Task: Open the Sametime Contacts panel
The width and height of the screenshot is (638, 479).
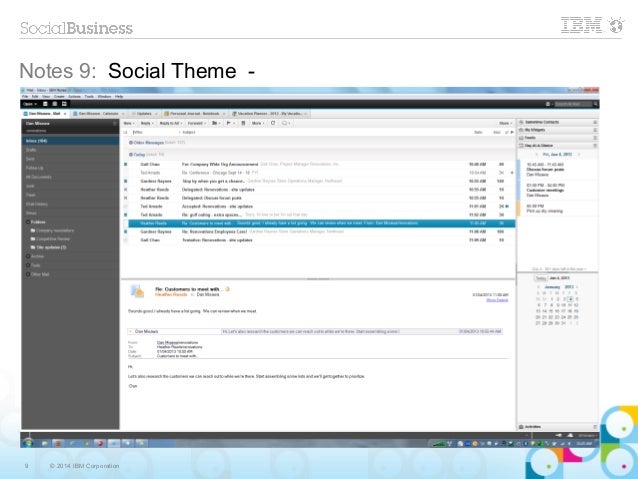Action: 557,122
